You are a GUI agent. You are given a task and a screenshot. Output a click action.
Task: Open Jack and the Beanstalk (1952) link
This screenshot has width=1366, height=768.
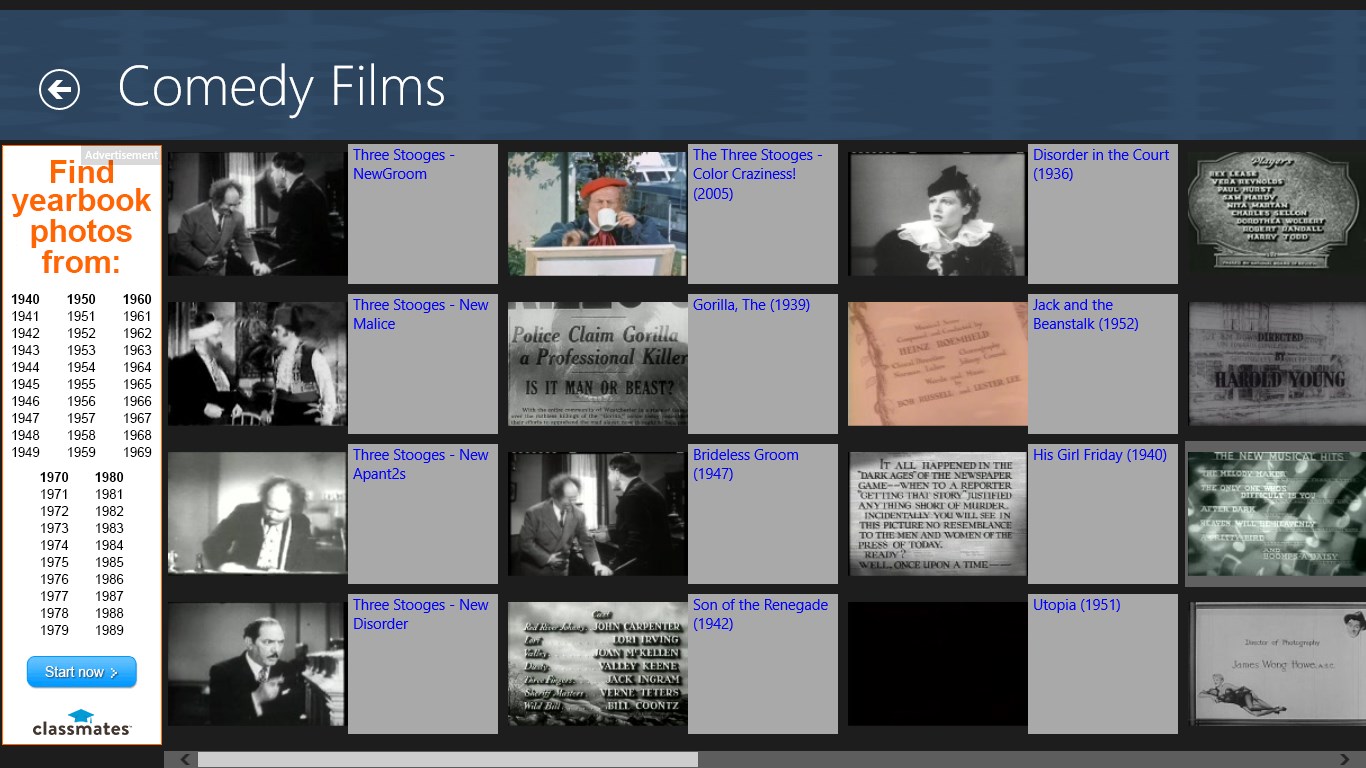click(1086, 314)
